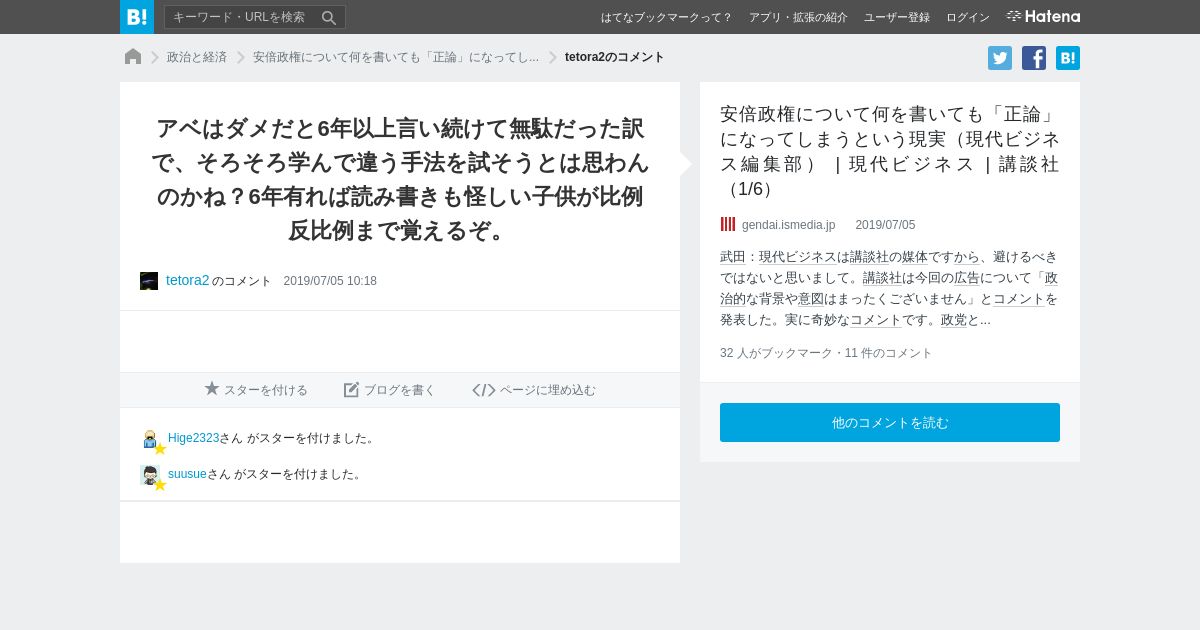1200x630 pixels.
Task: Open Hige2323's avatar icon
Action: (x=152, y=441)
